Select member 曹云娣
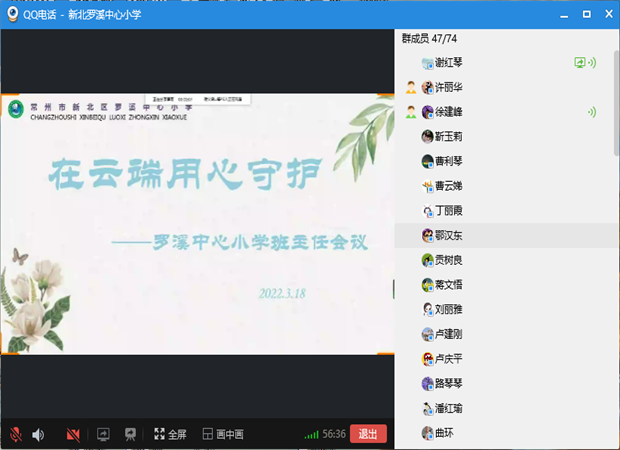Screen dimensions: 620x450 (x=506, y=186)
